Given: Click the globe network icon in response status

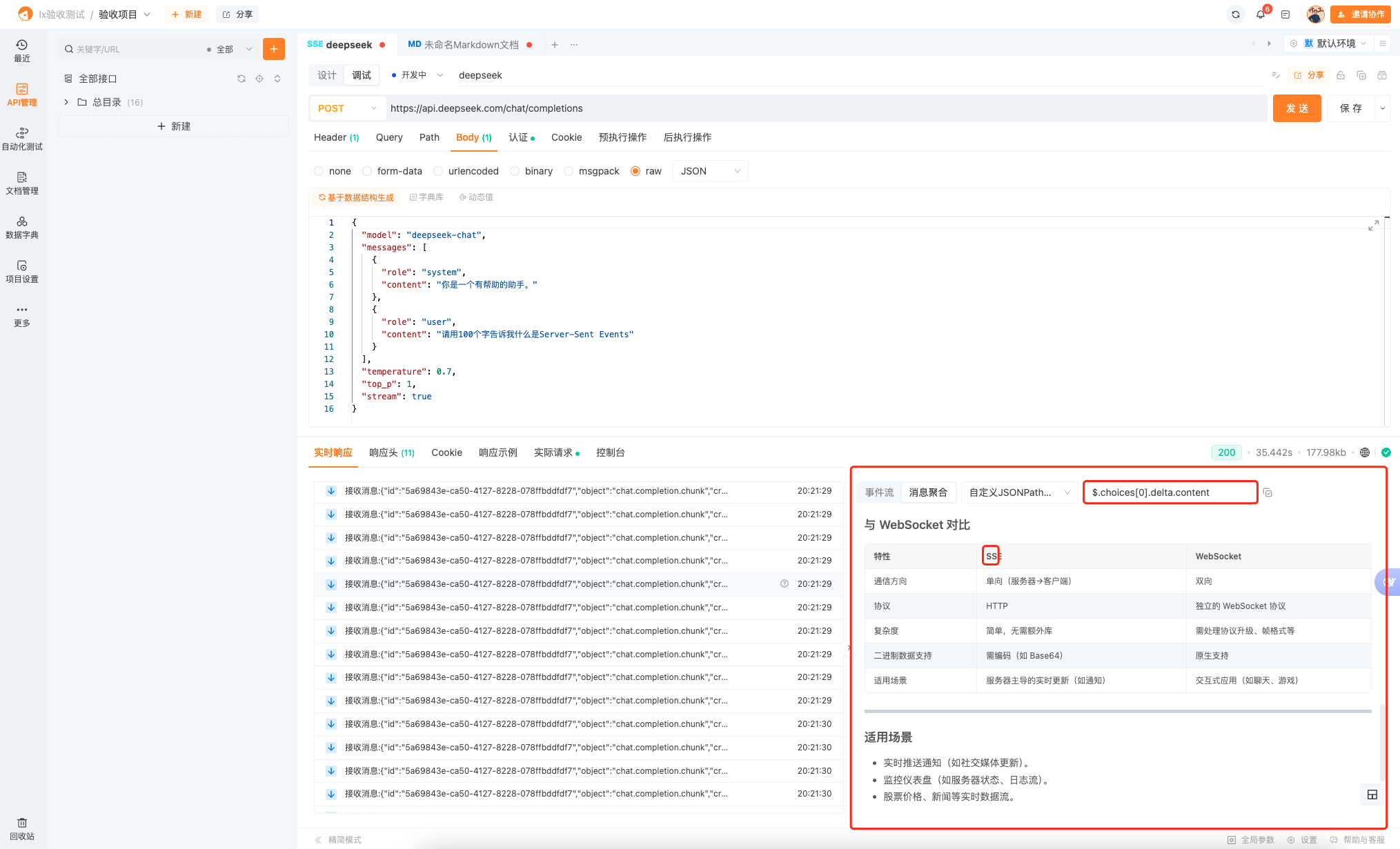Looking at the screenshot, I should pyautogui.click(x=1365, y=452).
